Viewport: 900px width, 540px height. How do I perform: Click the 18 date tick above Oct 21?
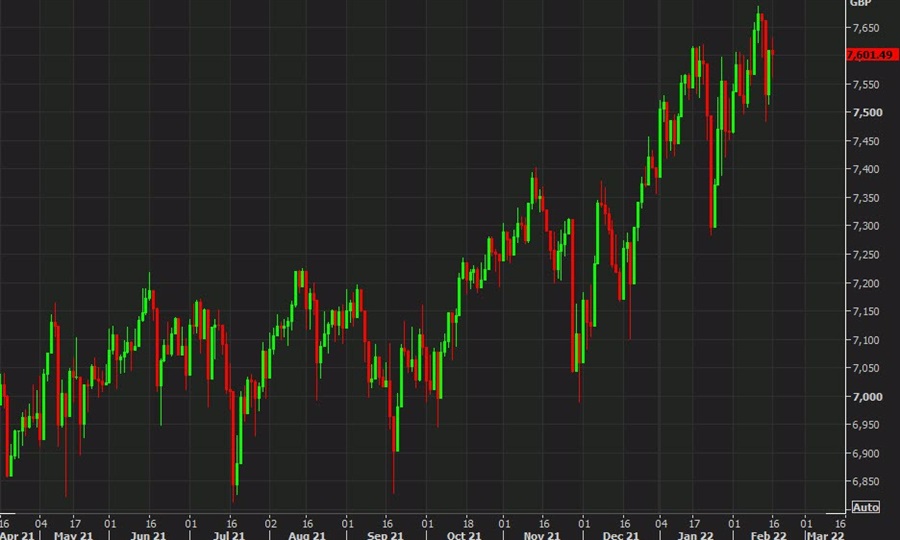(x=468, y=523)
